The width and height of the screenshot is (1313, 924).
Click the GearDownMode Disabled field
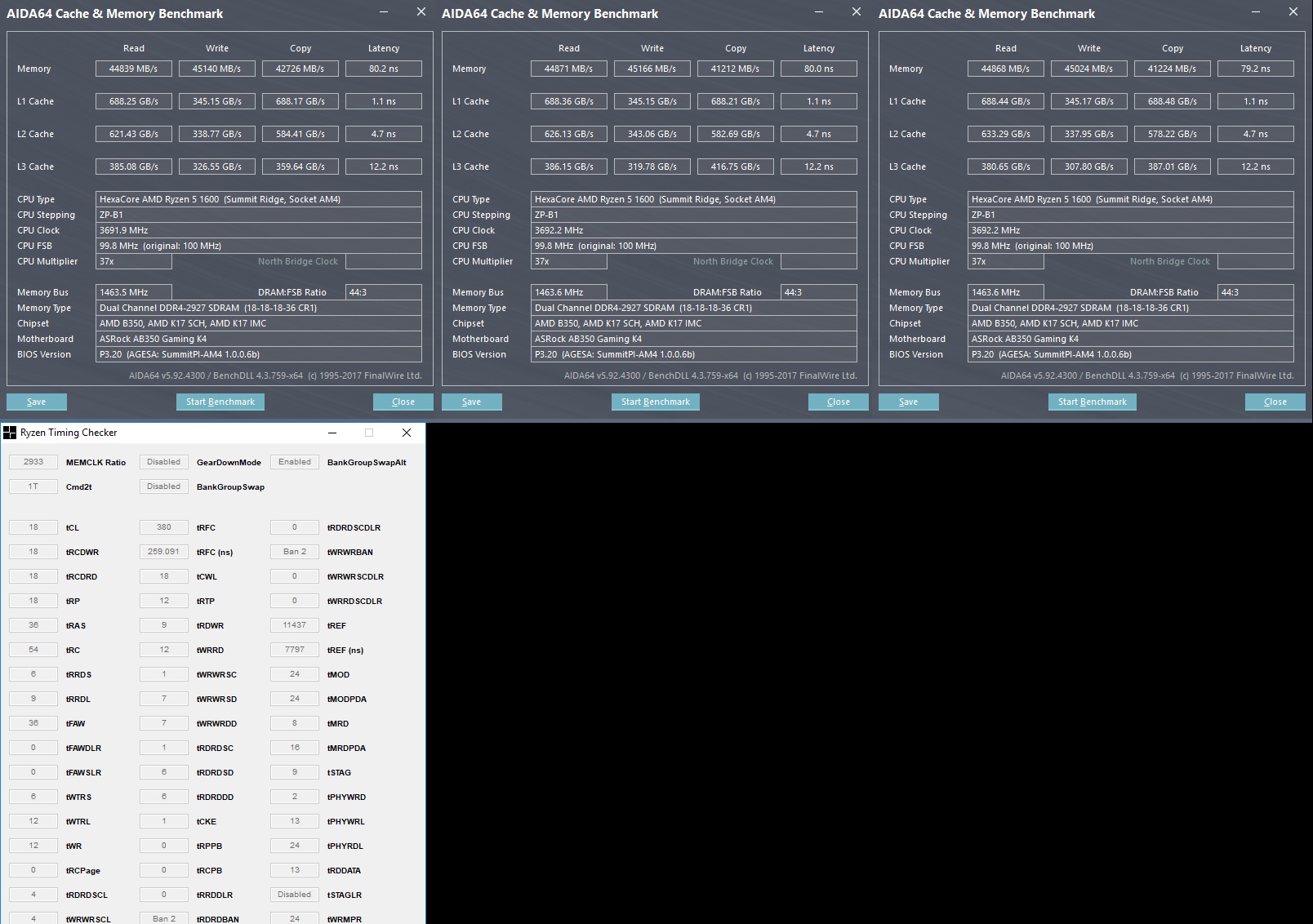click(164, 462)
